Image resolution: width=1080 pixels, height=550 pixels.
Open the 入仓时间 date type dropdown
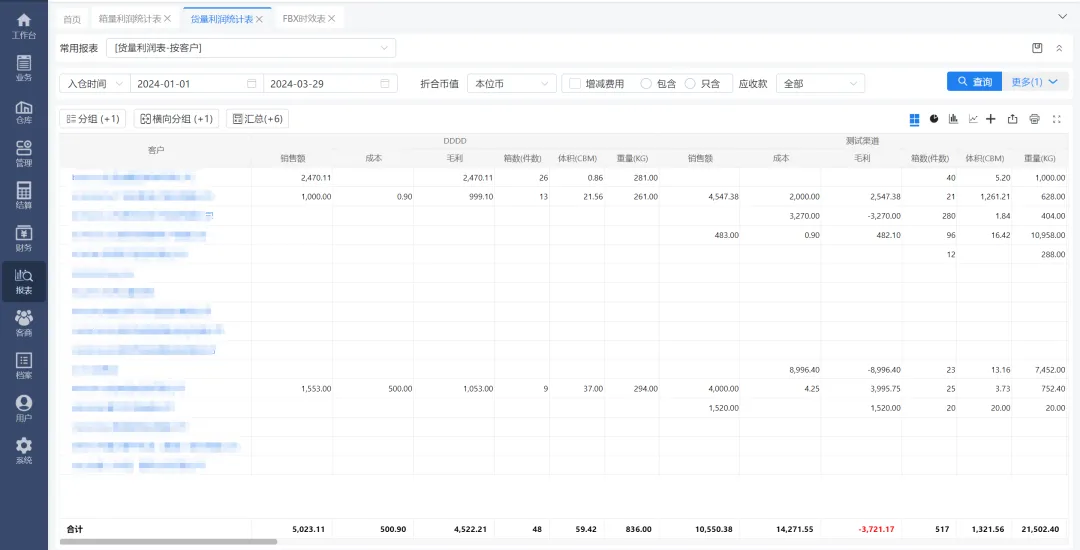click(x=94, y=83)
